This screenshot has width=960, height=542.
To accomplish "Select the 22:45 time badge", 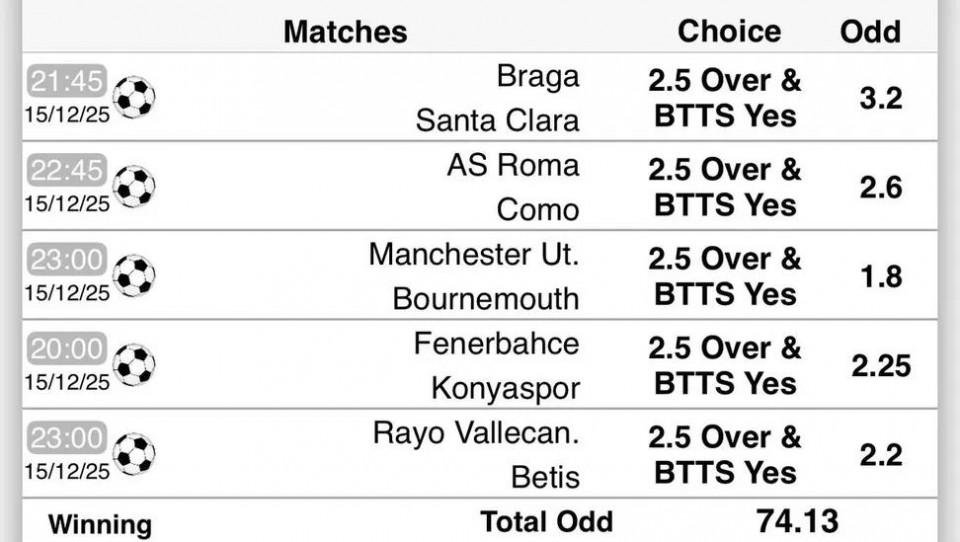I will pyautogui.click(x=66, y=171).
